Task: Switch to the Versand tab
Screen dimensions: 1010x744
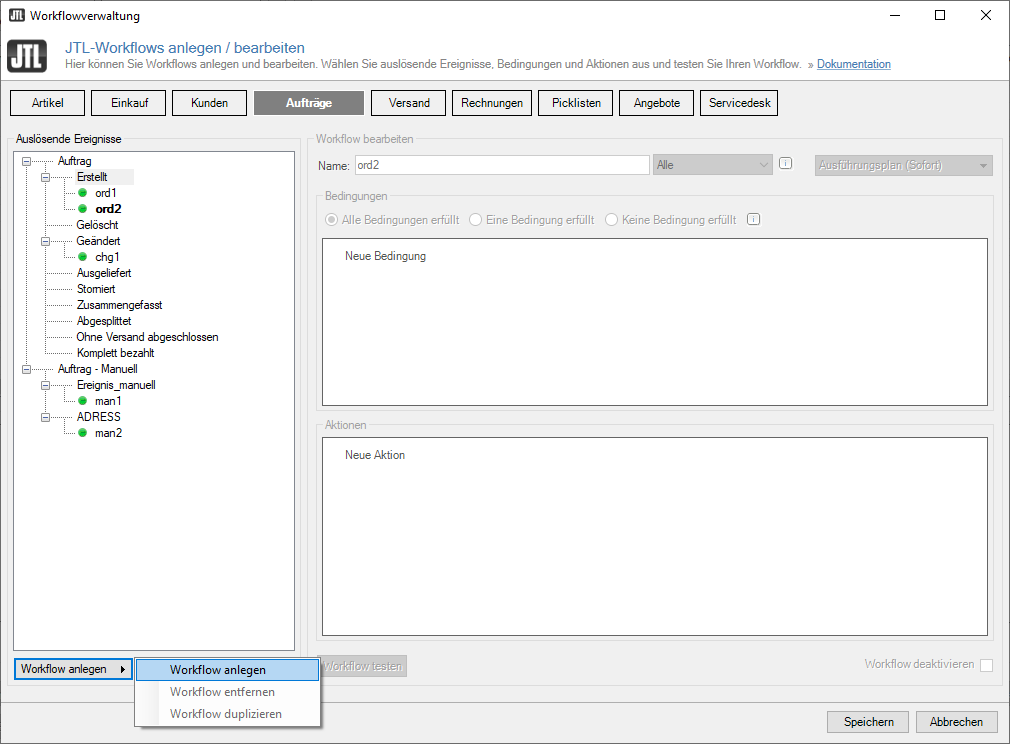Action: pos(408,103)
